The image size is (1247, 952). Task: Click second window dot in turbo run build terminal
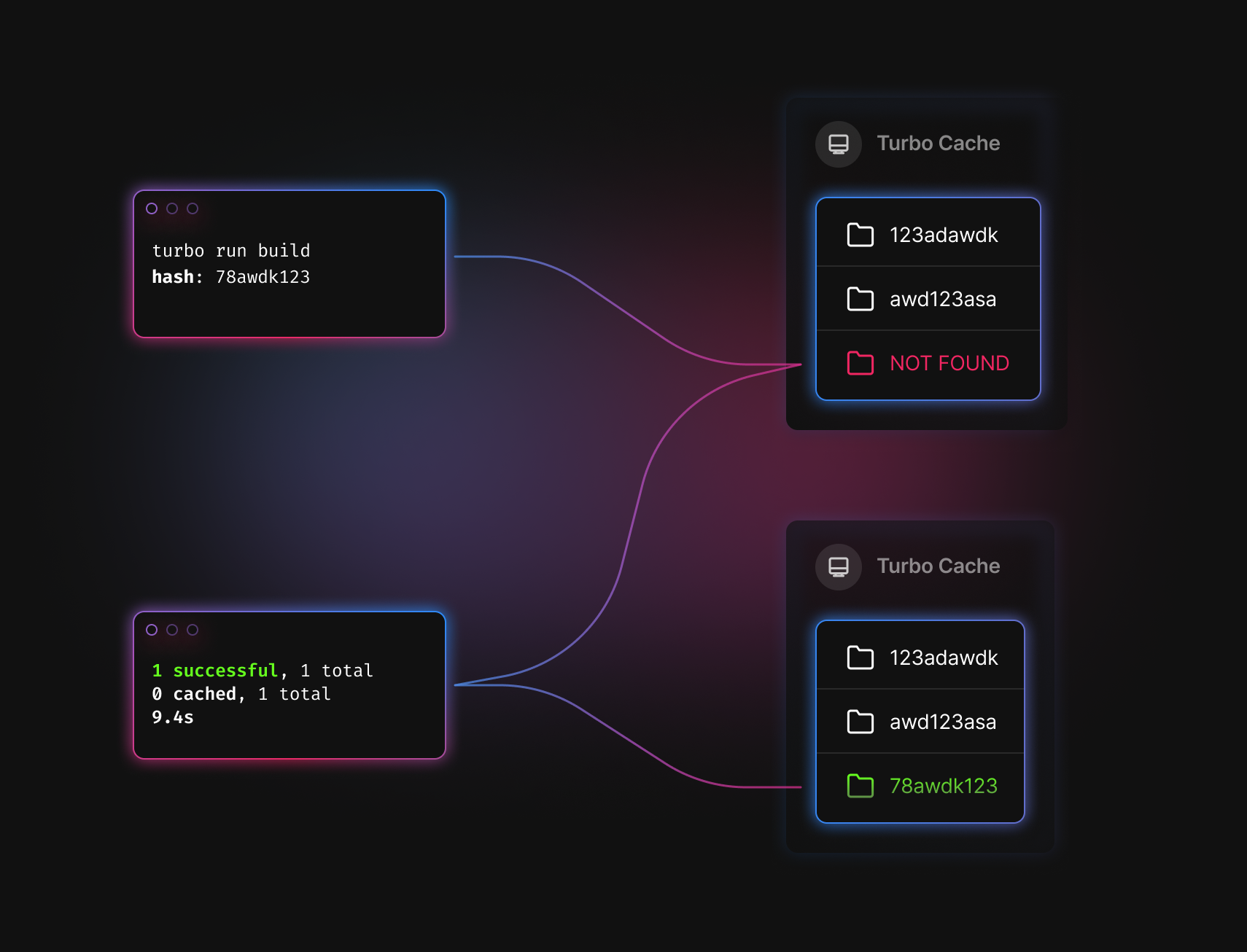click(x=172, y=208)
